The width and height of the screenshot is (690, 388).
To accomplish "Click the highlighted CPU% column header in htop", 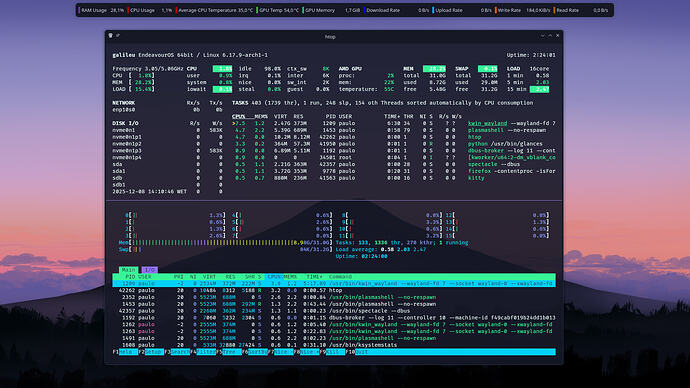I will pos(275,277).
